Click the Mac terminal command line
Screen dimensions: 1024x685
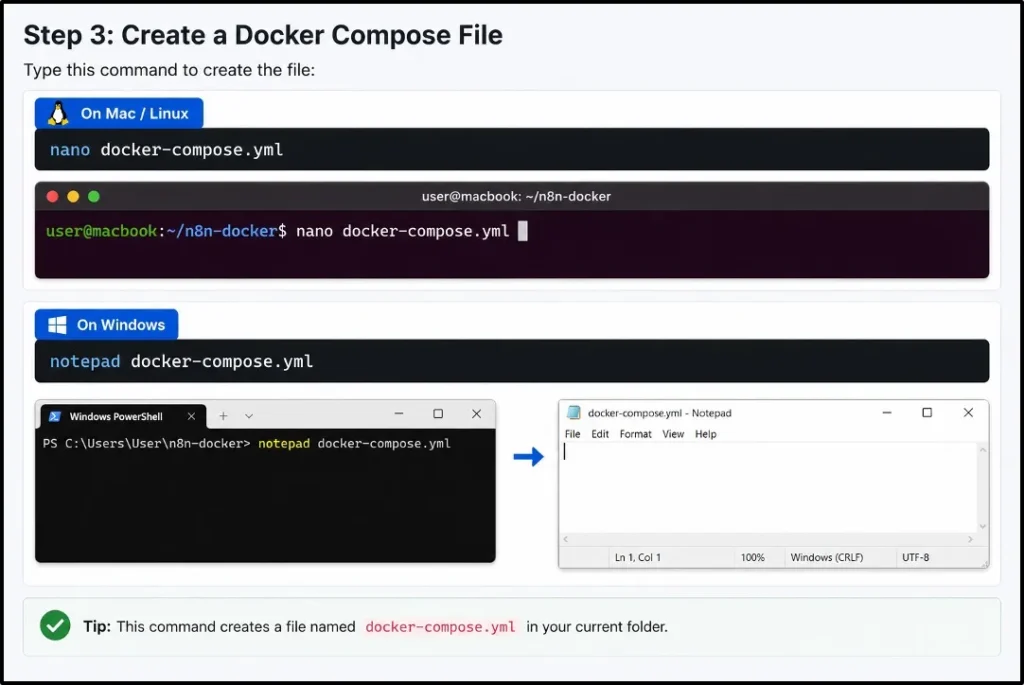click(287, 231)
